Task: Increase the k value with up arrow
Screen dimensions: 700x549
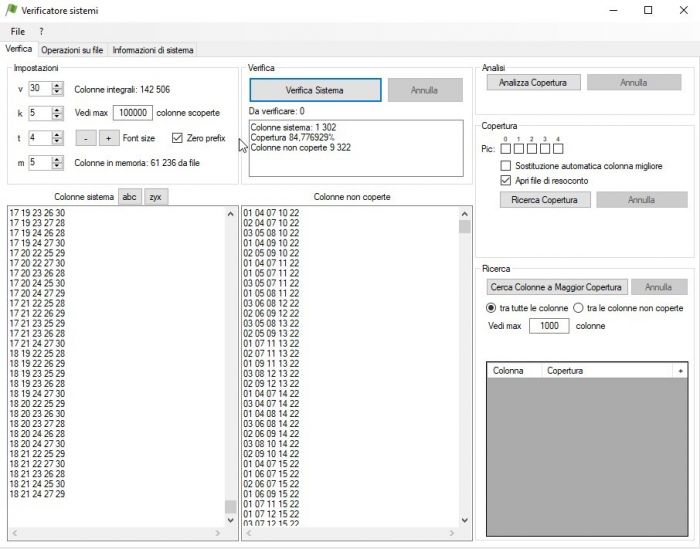Action: [57, 110]
